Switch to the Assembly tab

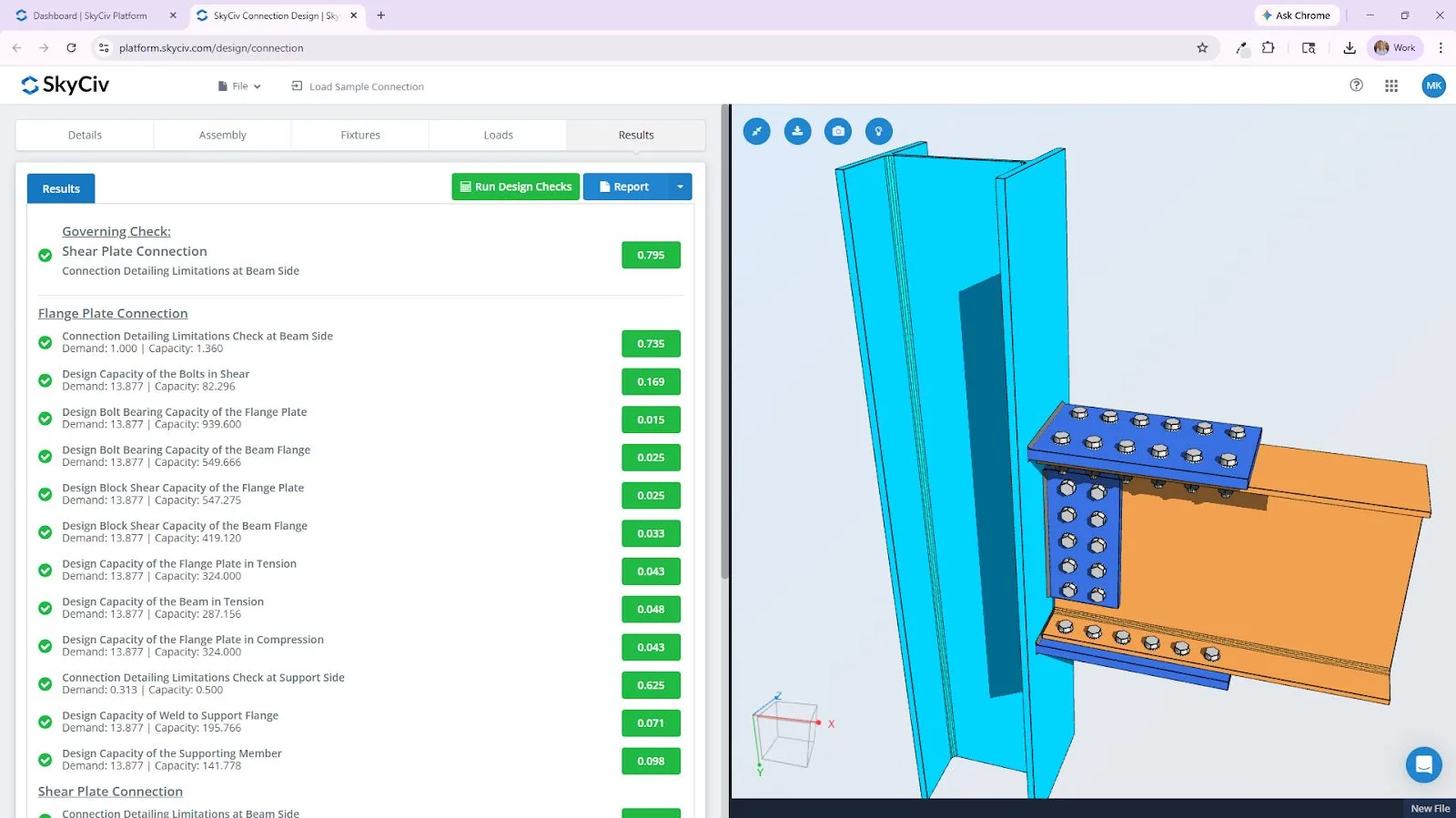click(222, 135)
